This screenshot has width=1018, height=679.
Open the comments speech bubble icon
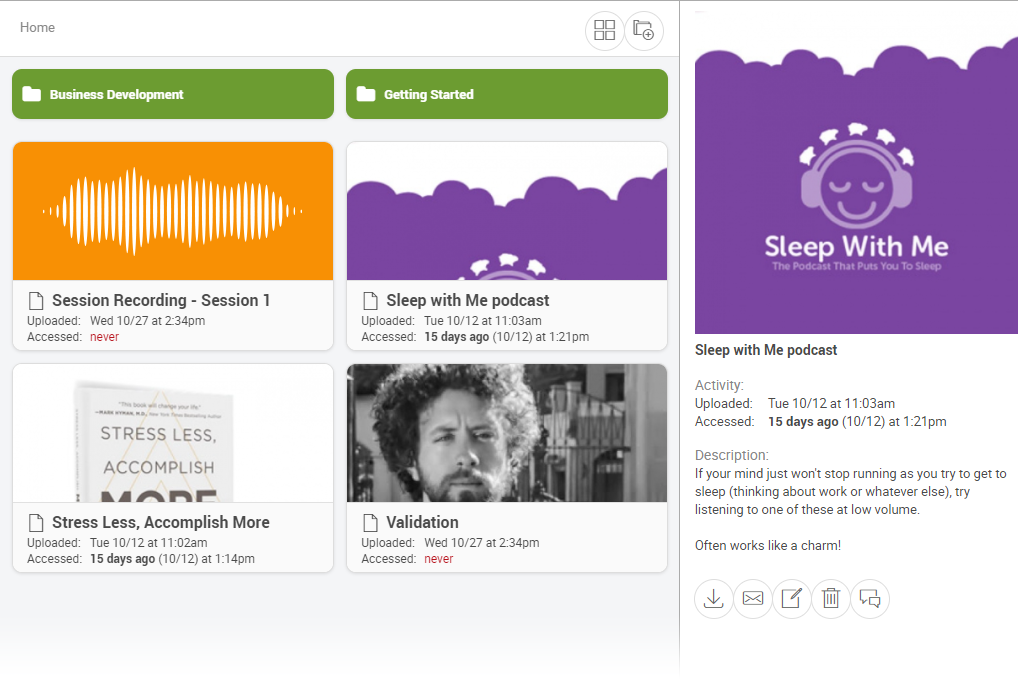pyautogui.click(x=870, y=599)
